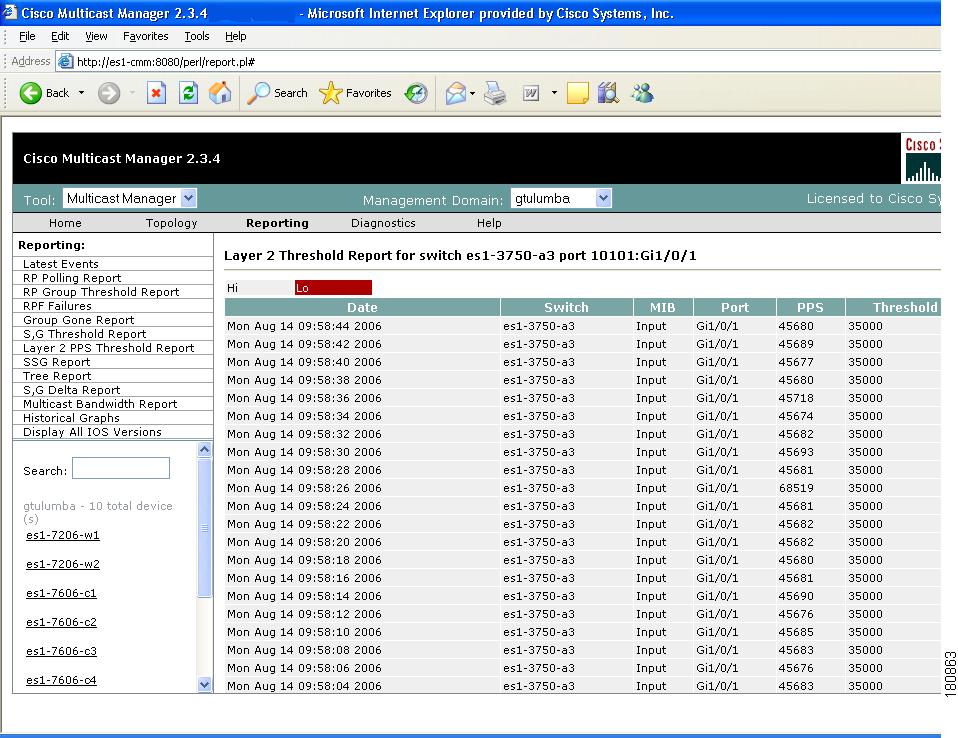Viewport: 958px width, 738px height.
Task: Click the Hi threshold indicator
Action: tap(260, 288)
